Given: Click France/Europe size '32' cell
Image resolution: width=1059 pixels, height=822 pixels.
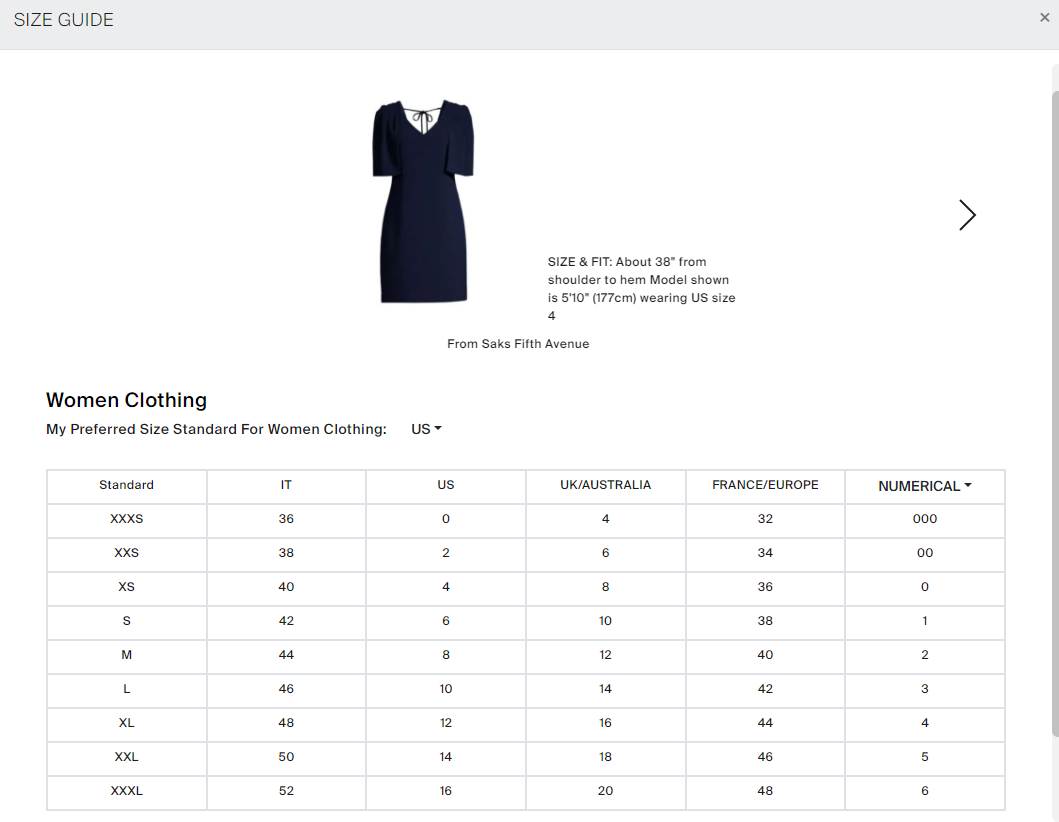Looking at the screenshot, I should tap(765, 519).
